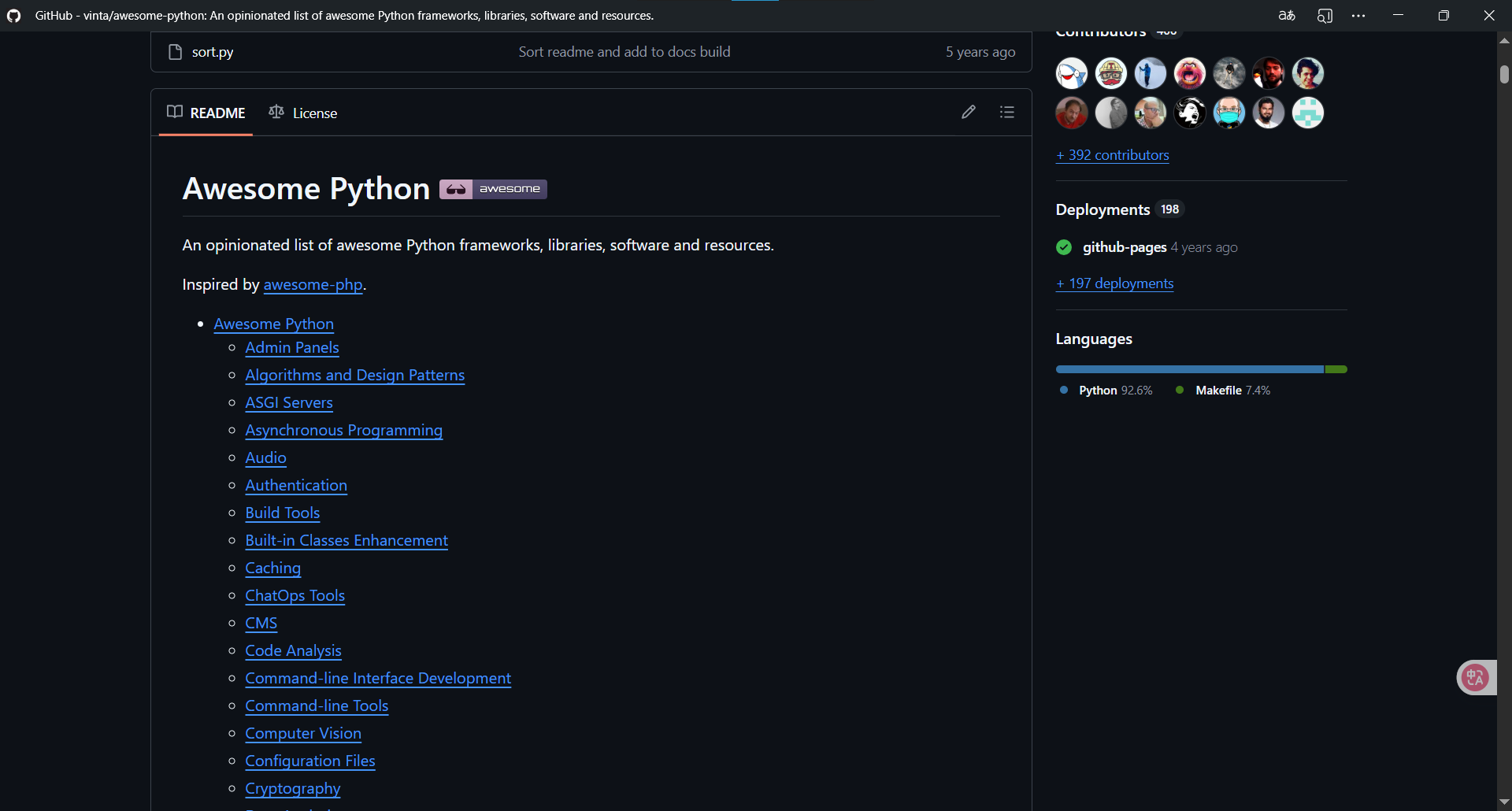Image resolution: width=1512 pixels, height=811 pixels.
Task: Click the pencil edit README icon
Action: [969, 112]
